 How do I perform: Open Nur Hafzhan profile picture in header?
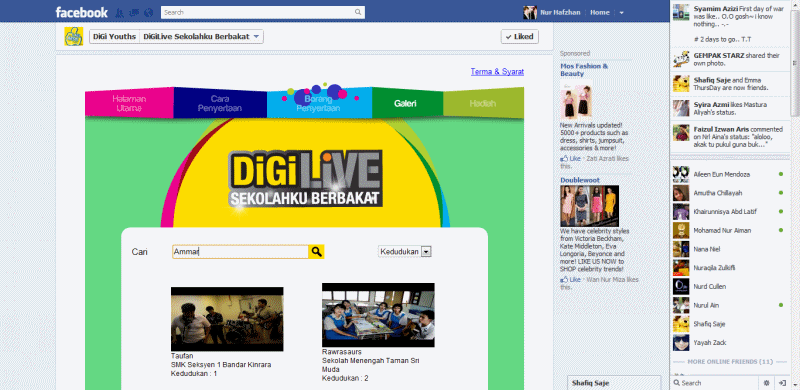tap(530, 12)
